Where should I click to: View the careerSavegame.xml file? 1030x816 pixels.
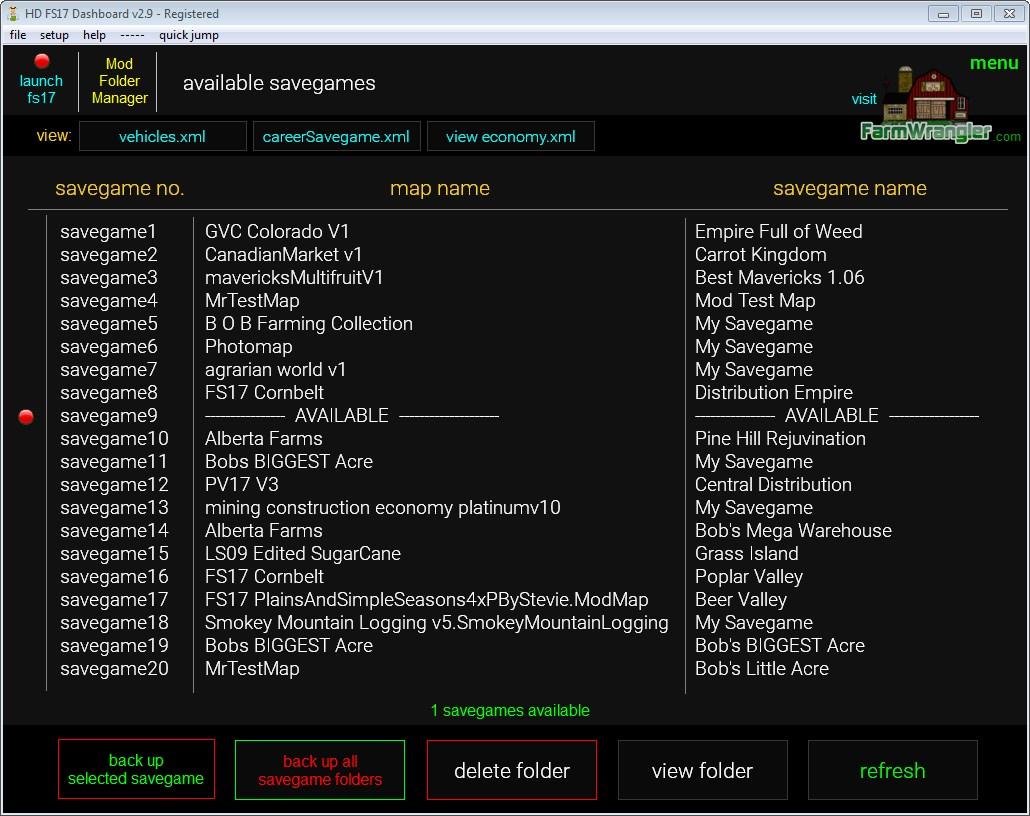point(336,137)
